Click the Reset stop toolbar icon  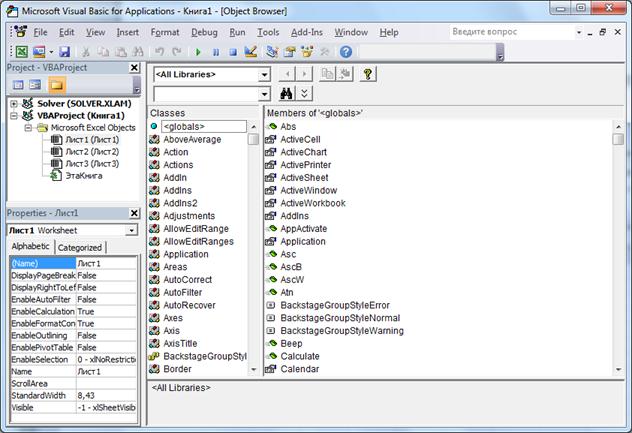233,52
